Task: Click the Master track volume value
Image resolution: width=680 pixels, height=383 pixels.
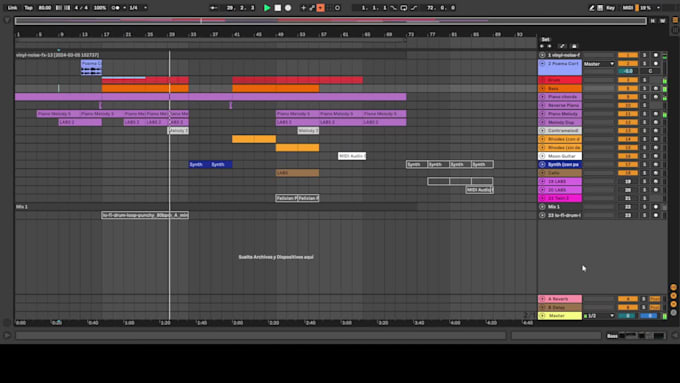Action: click(628, 316)
